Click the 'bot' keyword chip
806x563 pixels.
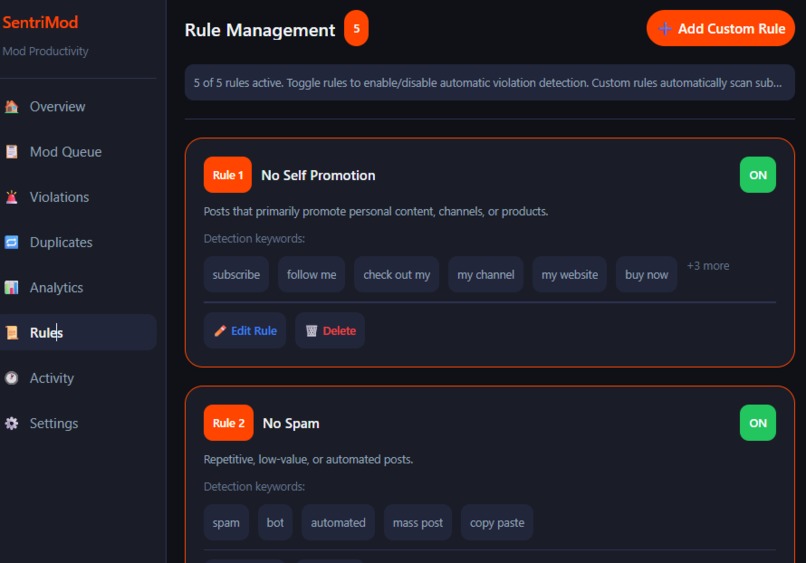click(275, 522)
